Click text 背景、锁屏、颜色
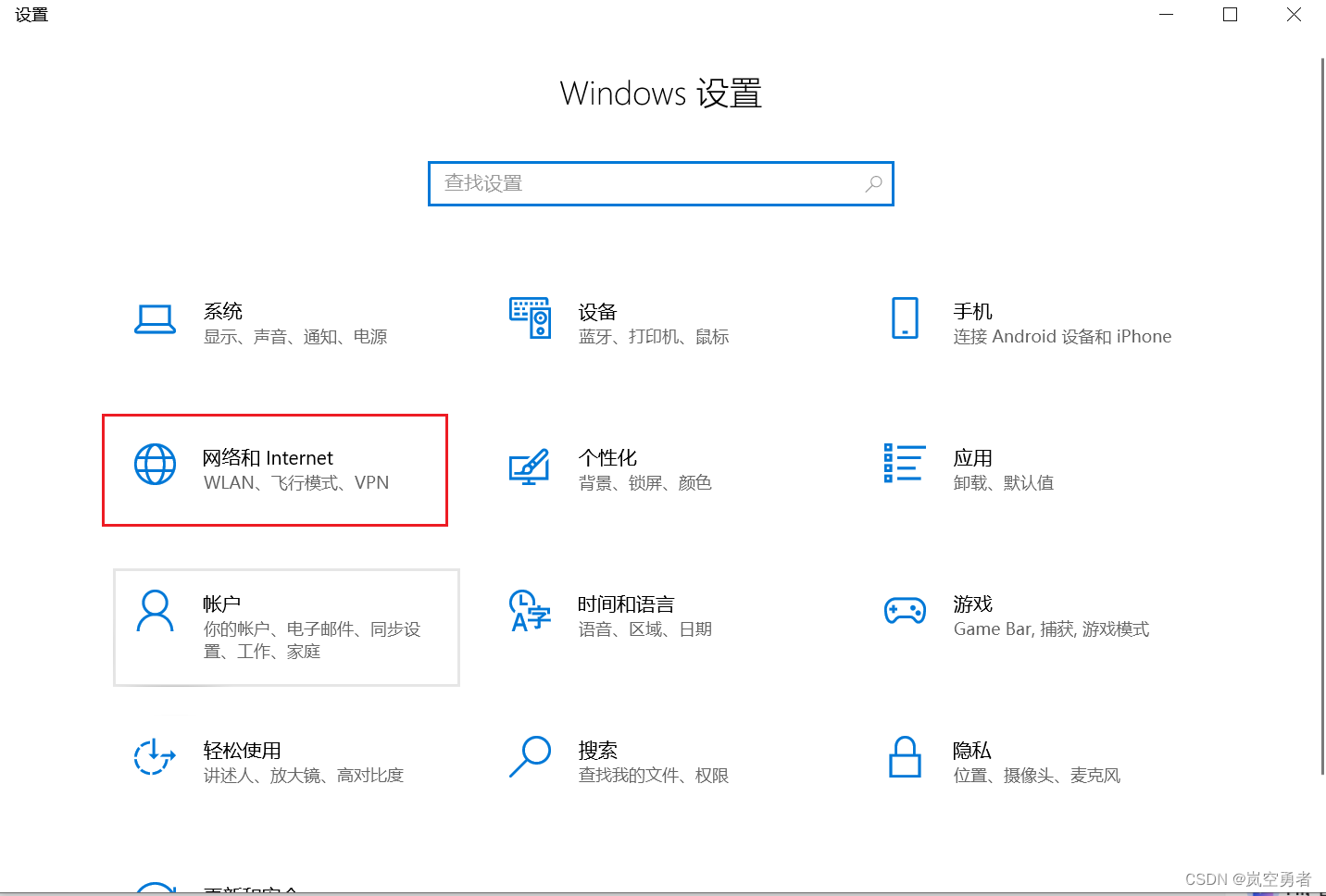1326x896 pixels. (645, 483)
